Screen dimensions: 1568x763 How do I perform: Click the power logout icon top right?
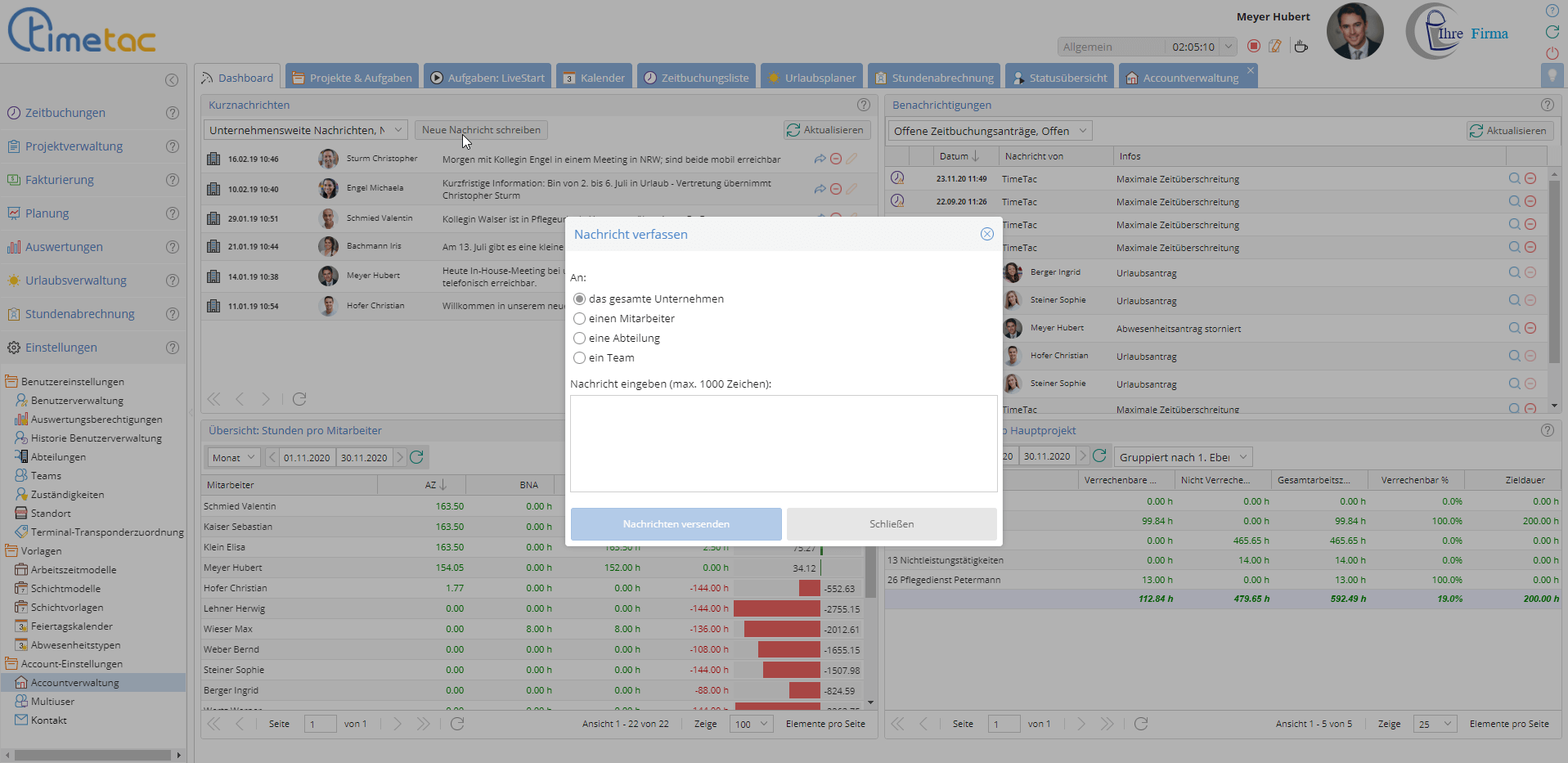tap(1552, 53)
